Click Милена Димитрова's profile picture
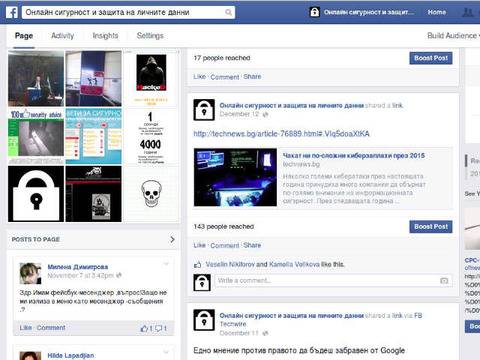480x360 pixels. [x=30, y=273]
